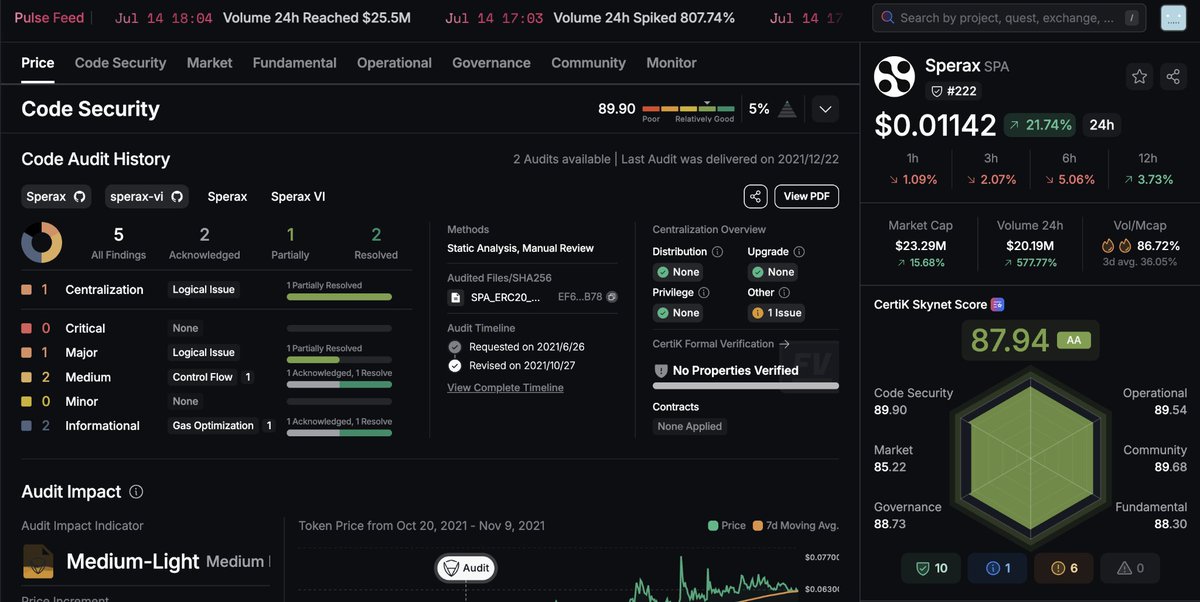Click the SPA_ERC20 audited file icon

click(456, 297)
